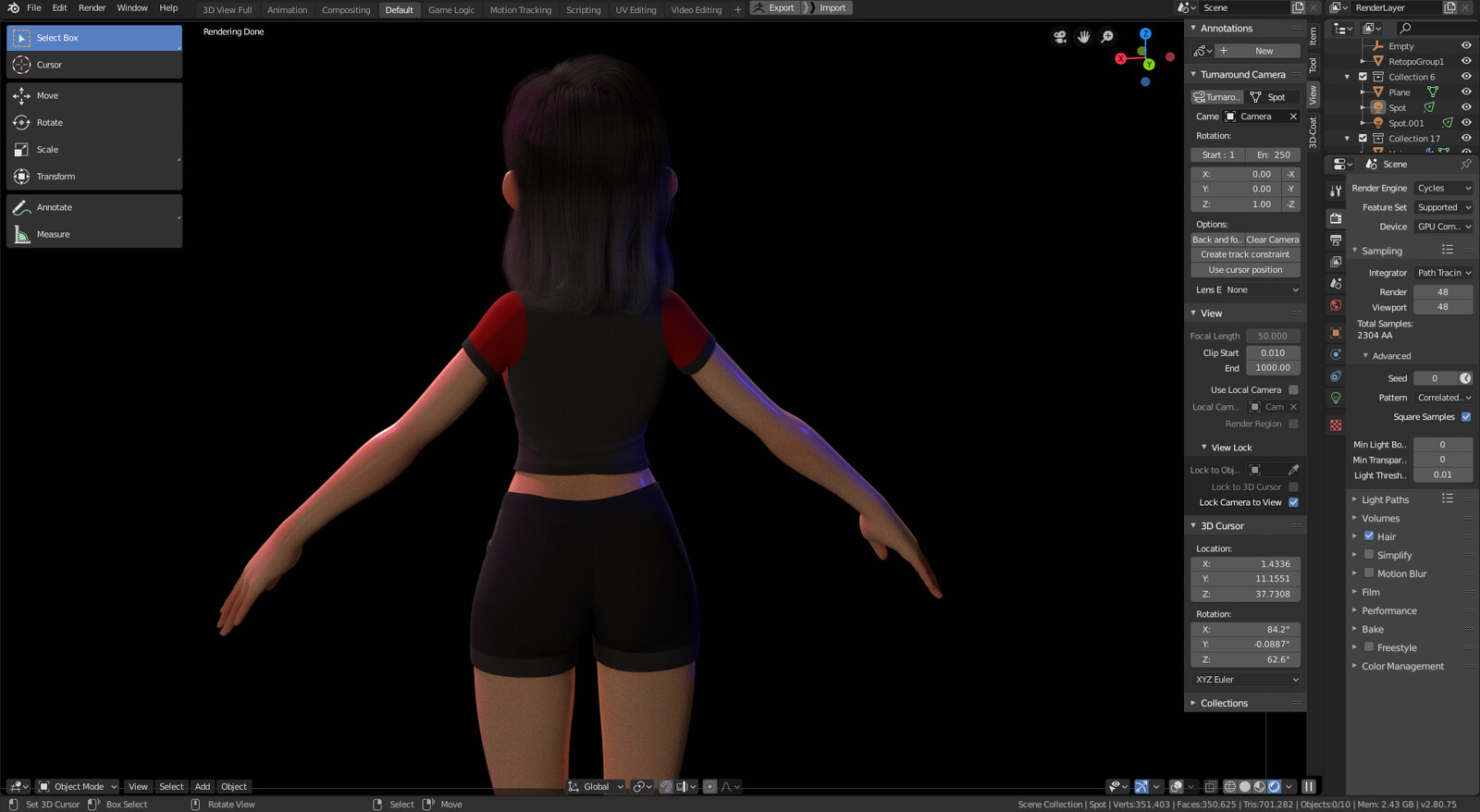The image size is (1480, 812).
Task: Enable the Use Local Camera checkbox
Action: pyautogui.click(x=1293, y=389)
